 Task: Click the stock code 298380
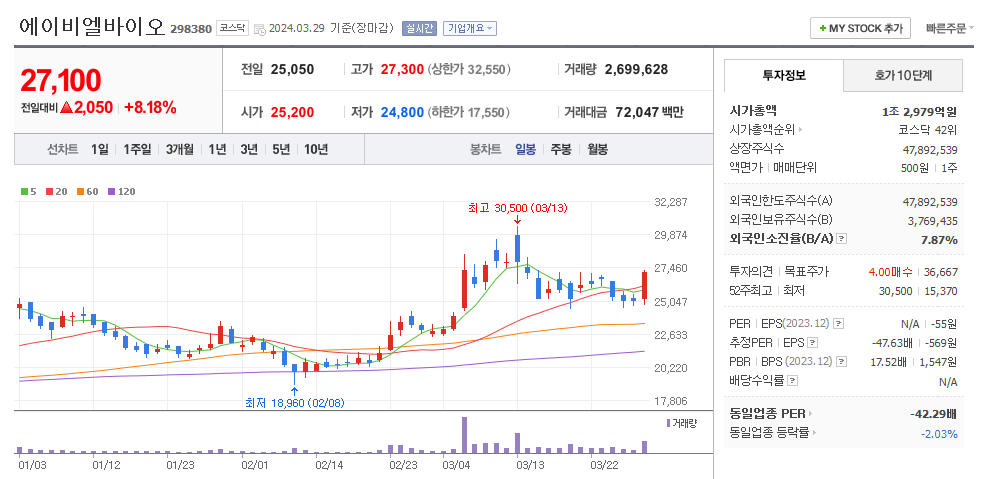coord(191,29)
